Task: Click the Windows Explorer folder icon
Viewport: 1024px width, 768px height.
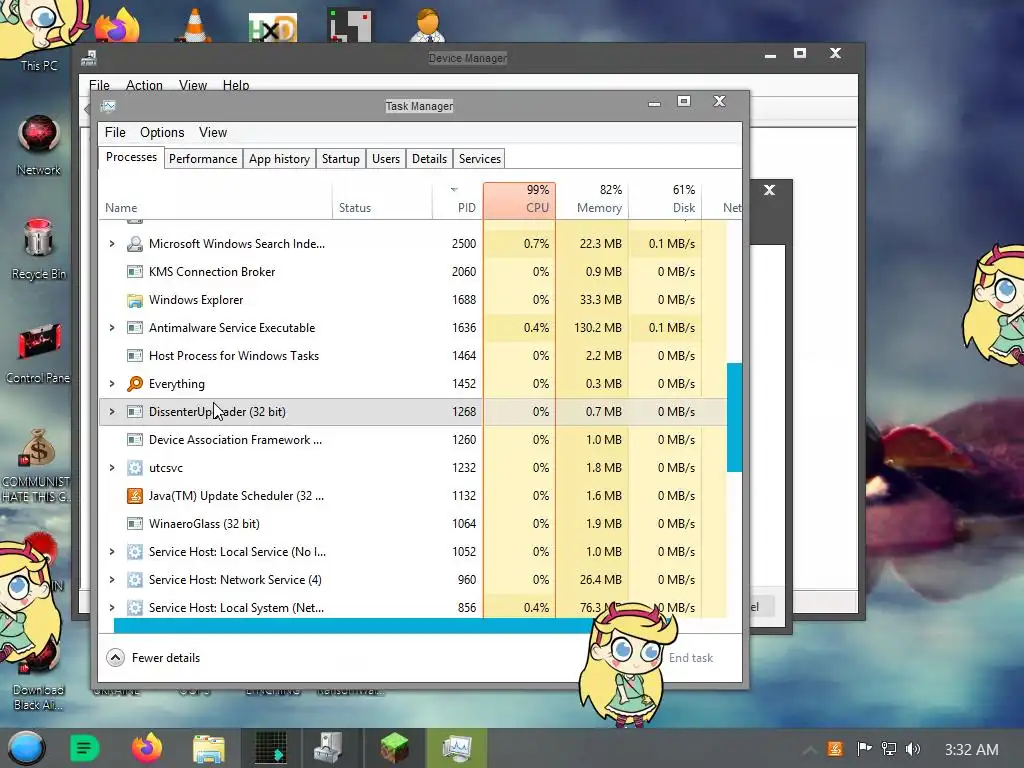Action: 135,300
